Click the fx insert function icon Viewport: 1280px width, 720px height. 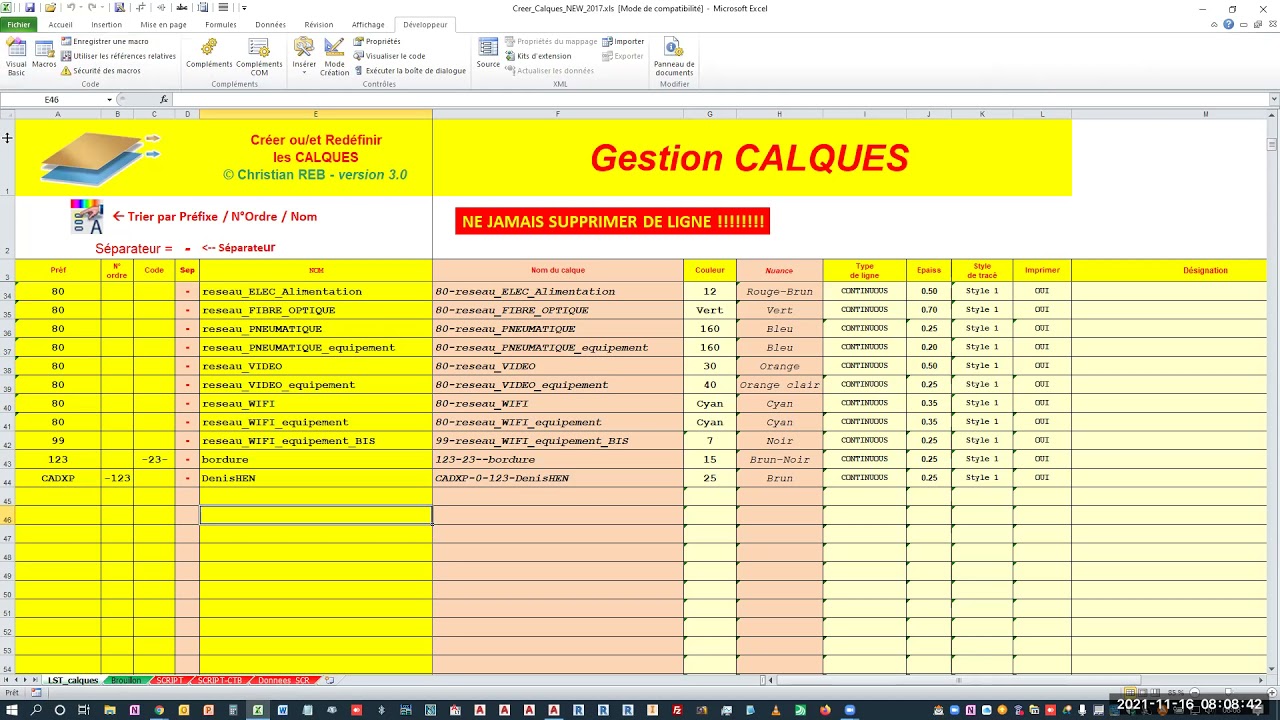pyautogui.click(x=164, y=100)
